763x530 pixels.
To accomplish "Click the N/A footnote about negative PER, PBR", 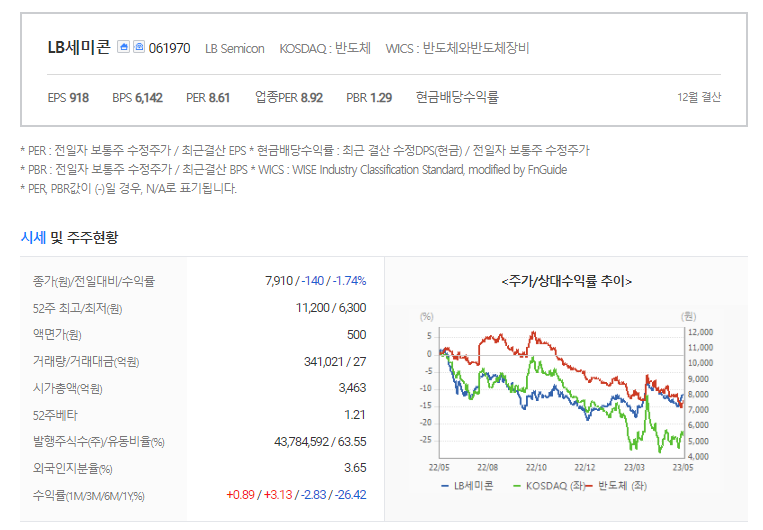I will pyautogui.click(x=128, y=188).
